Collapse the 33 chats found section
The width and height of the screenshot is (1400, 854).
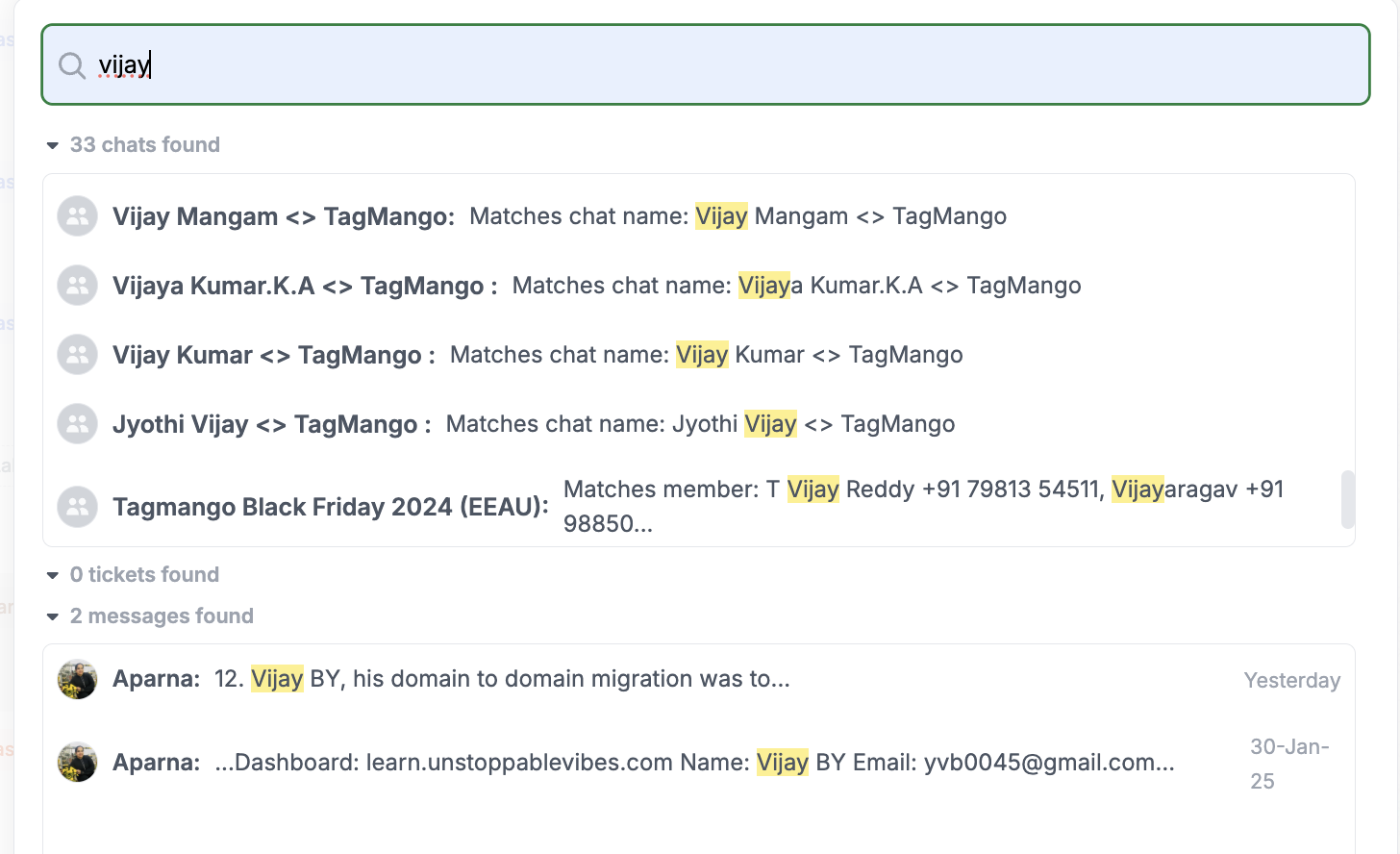(53, 145)
